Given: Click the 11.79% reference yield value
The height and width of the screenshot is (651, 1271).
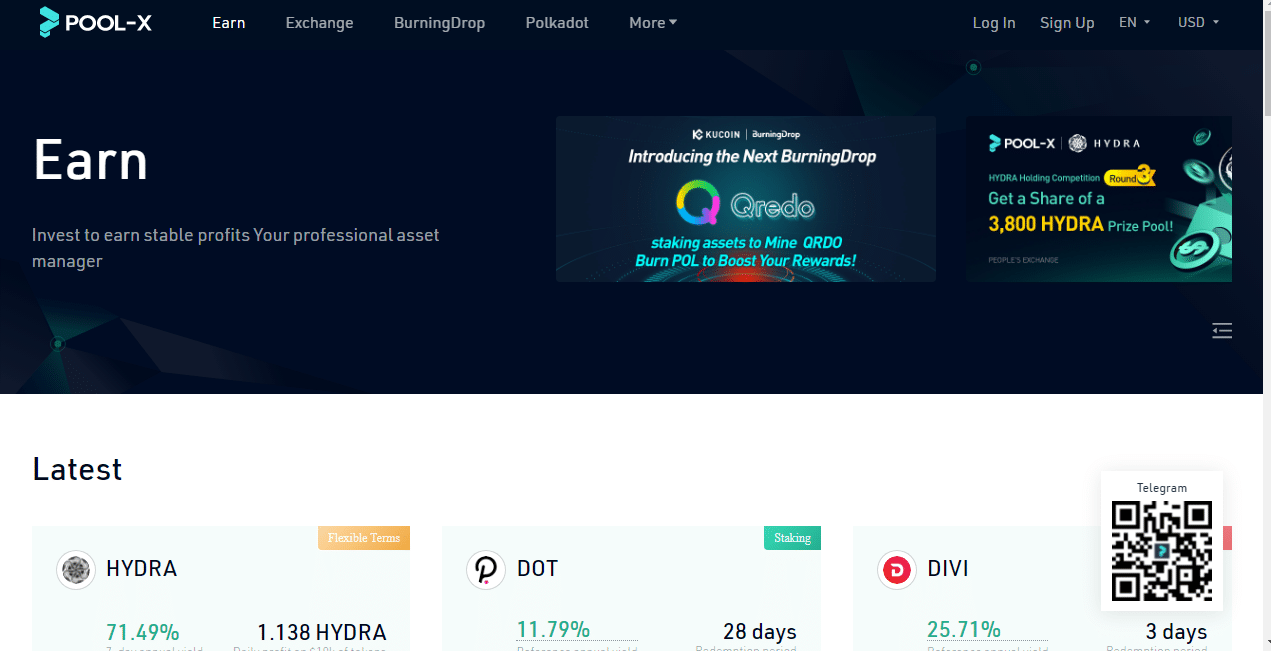Looking at the screenshot, I should pos(553,630).
